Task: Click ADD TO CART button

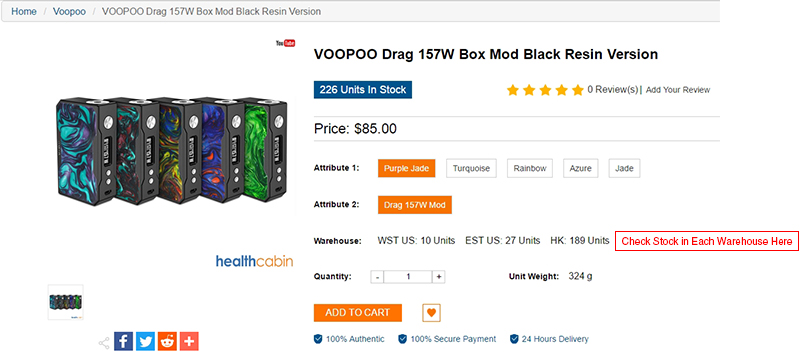Action: point(358,312)
